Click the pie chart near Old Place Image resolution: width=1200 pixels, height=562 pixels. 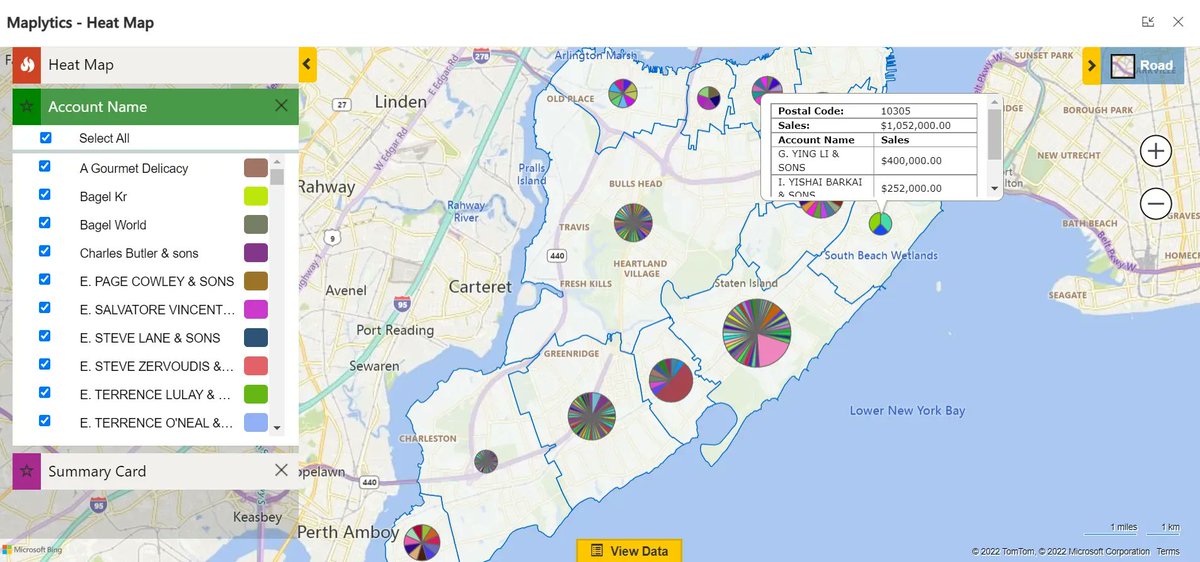622,95
